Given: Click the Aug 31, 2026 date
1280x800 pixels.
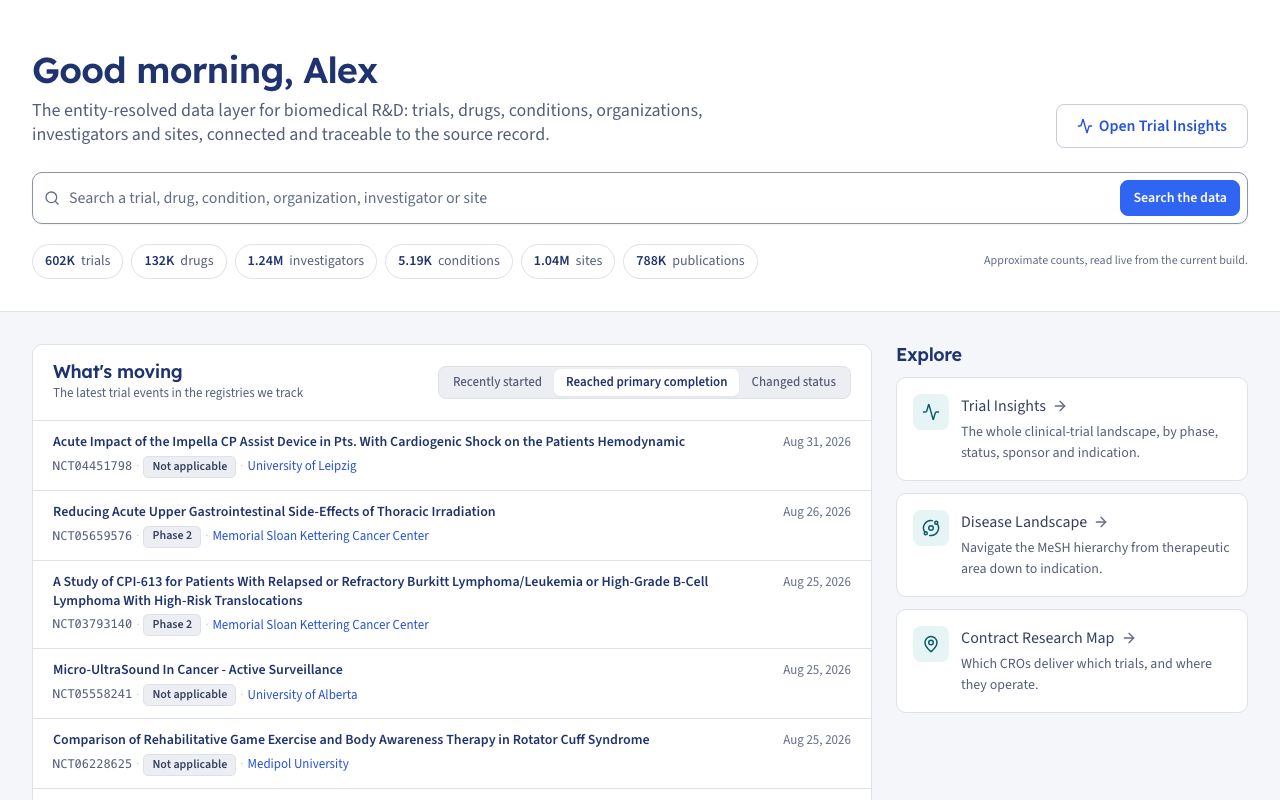Looking at the screenshot, I should click(x=817, y=442).
